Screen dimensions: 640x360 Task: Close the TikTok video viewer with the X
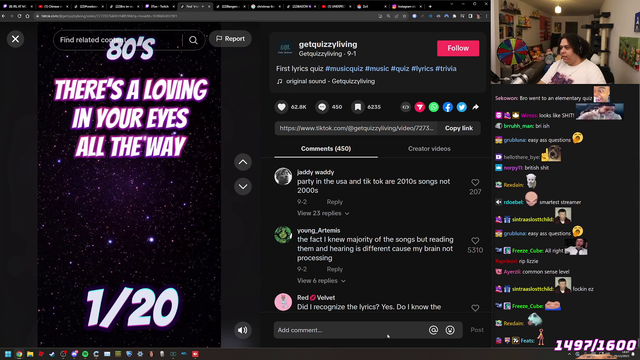[x=16, y=39]
